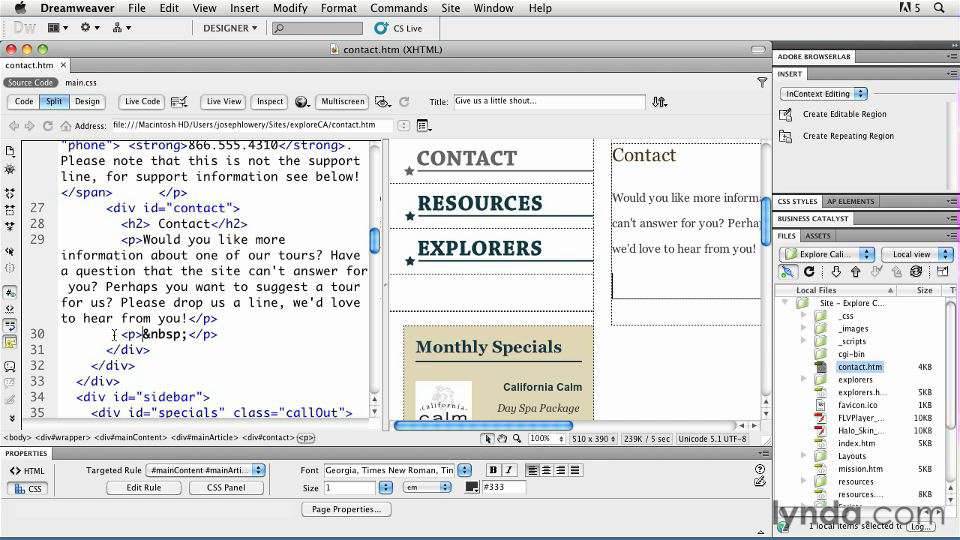
Task: Expand the _css folder in Files
Action: (x=803, y=315)
